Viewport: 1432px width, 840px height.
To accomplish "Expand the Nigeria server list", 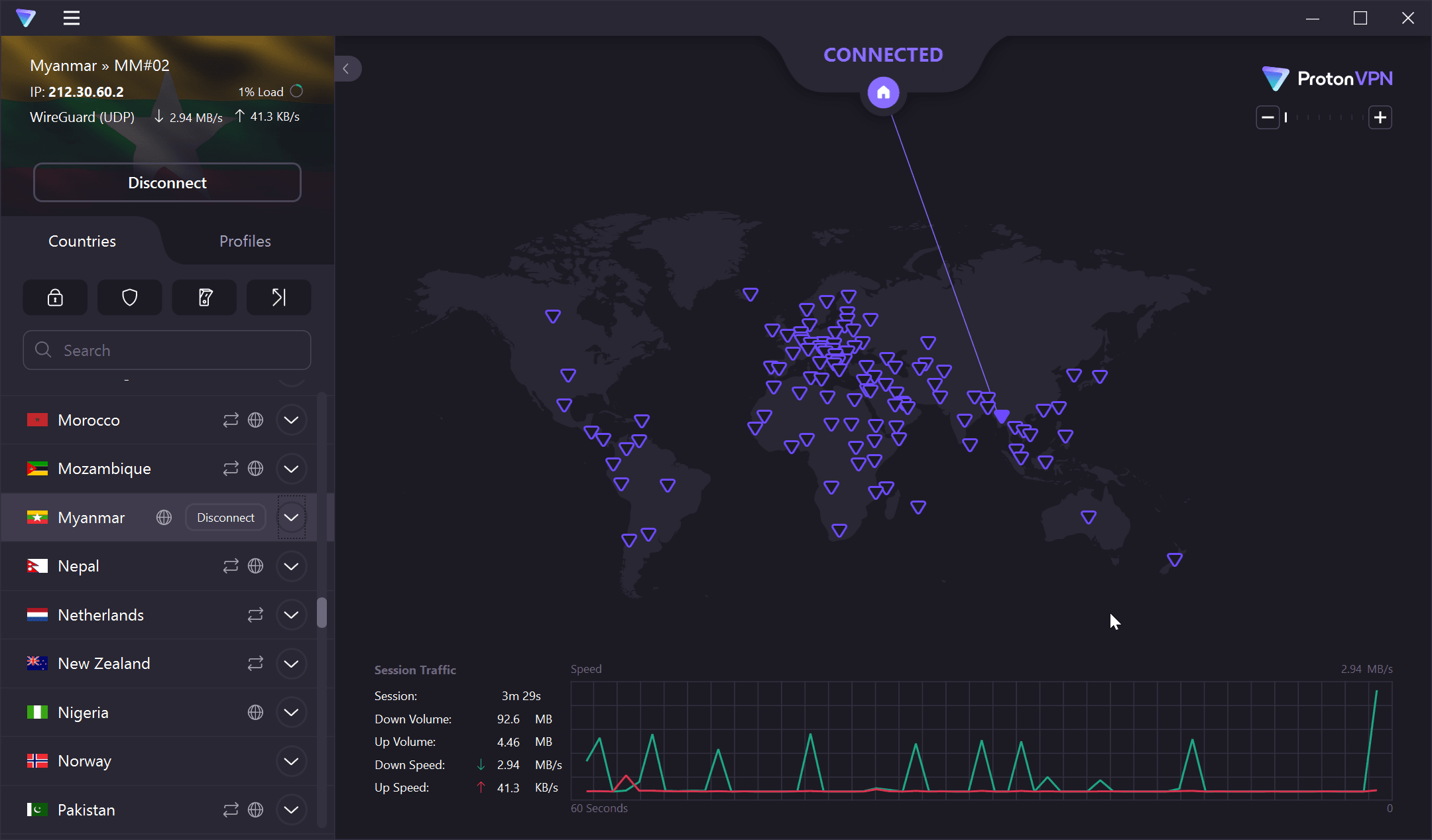I will [291, 713].
